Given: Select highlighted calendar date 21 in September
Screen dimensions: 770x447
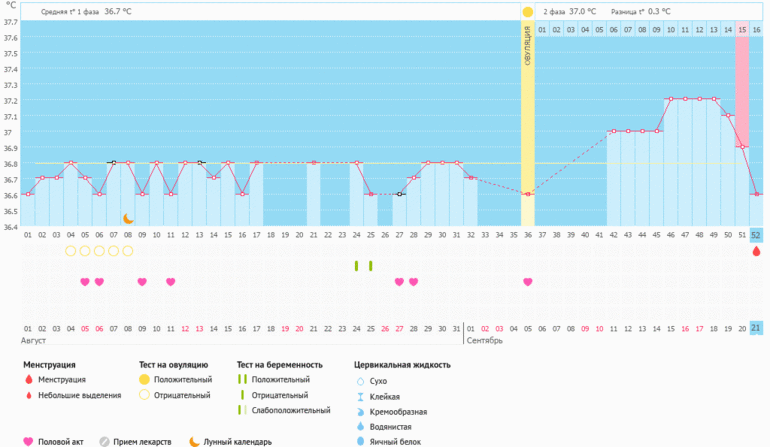Looking at the screenshot, I should 756,329.
